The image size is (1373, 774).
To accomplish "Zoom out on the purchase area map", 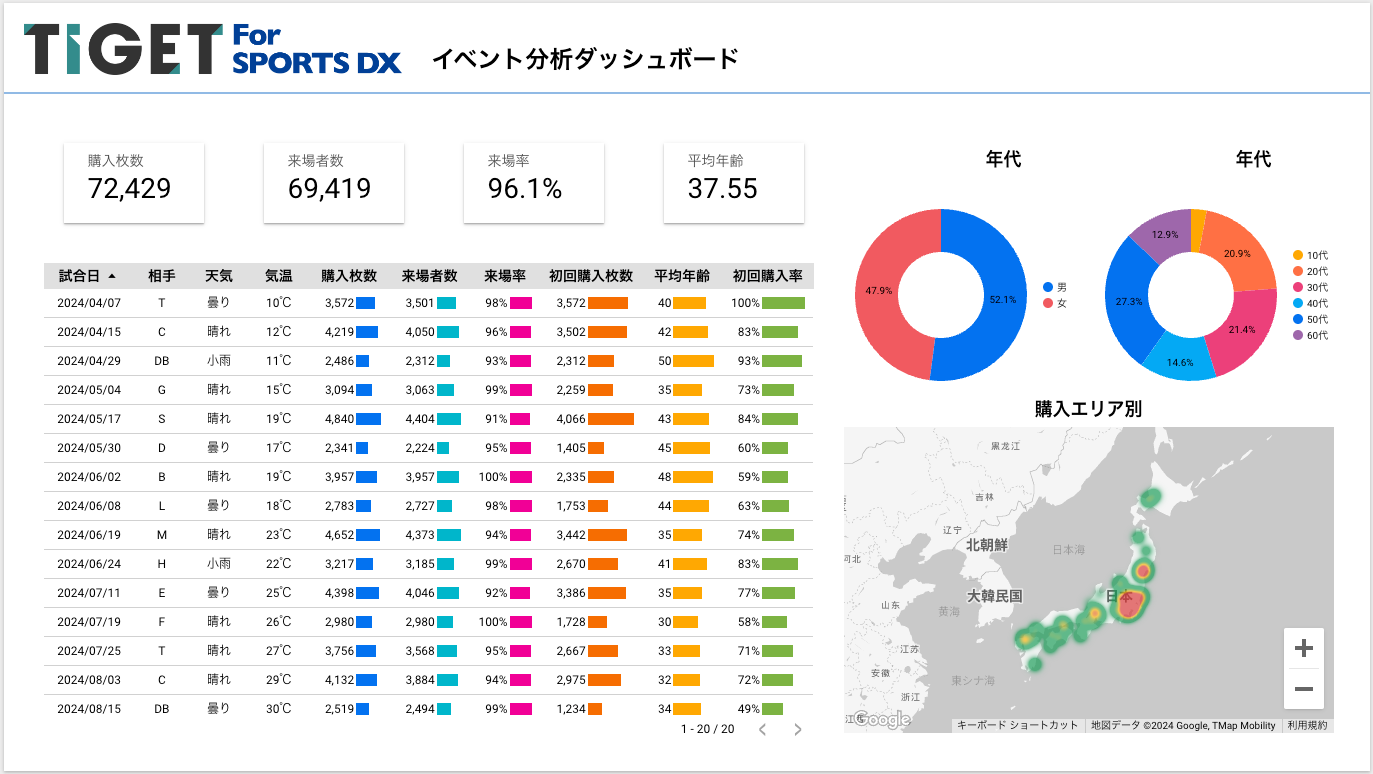I will point(1303,689).
